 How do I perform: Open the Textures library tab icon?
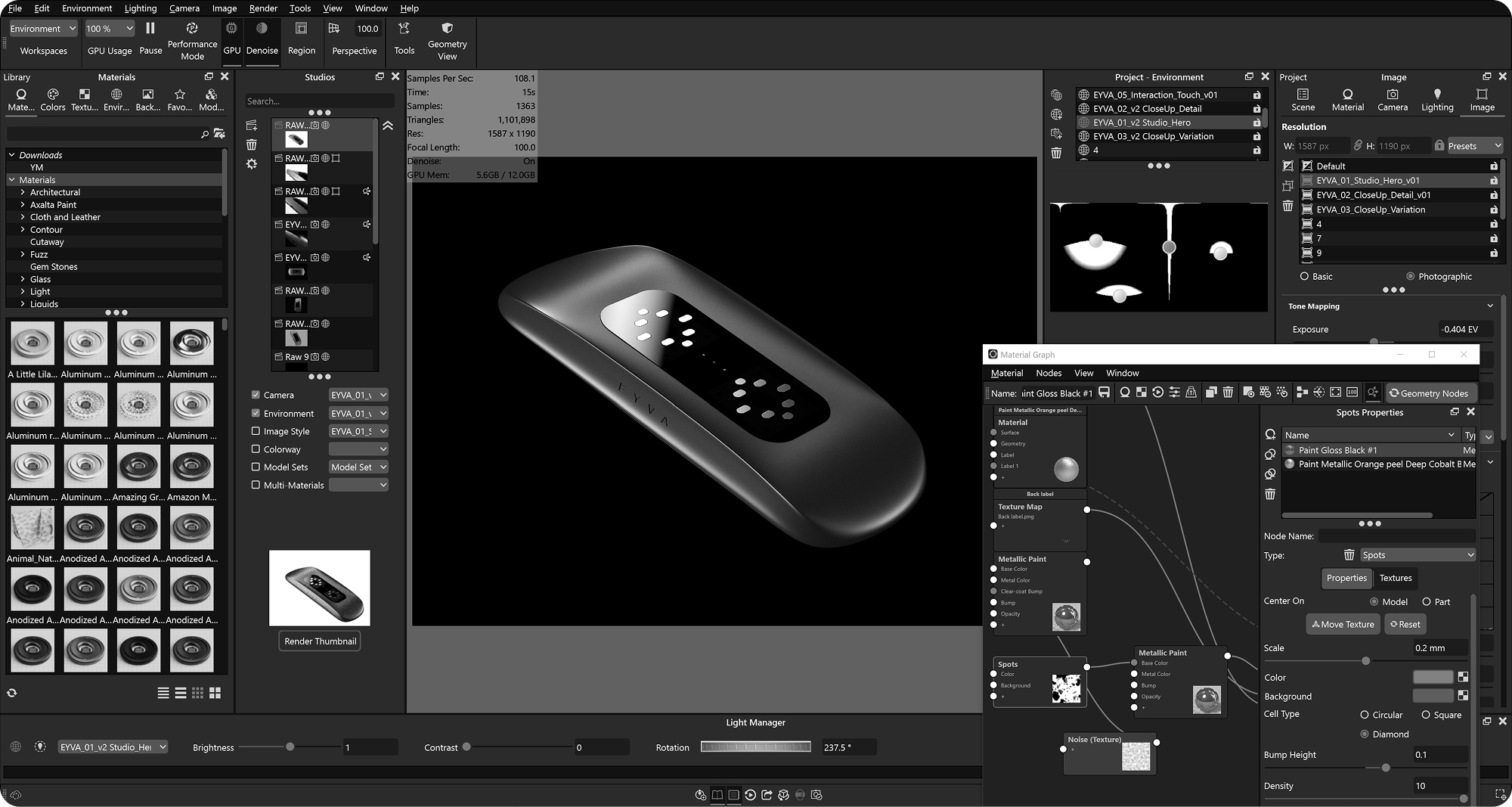click(85, 99)
